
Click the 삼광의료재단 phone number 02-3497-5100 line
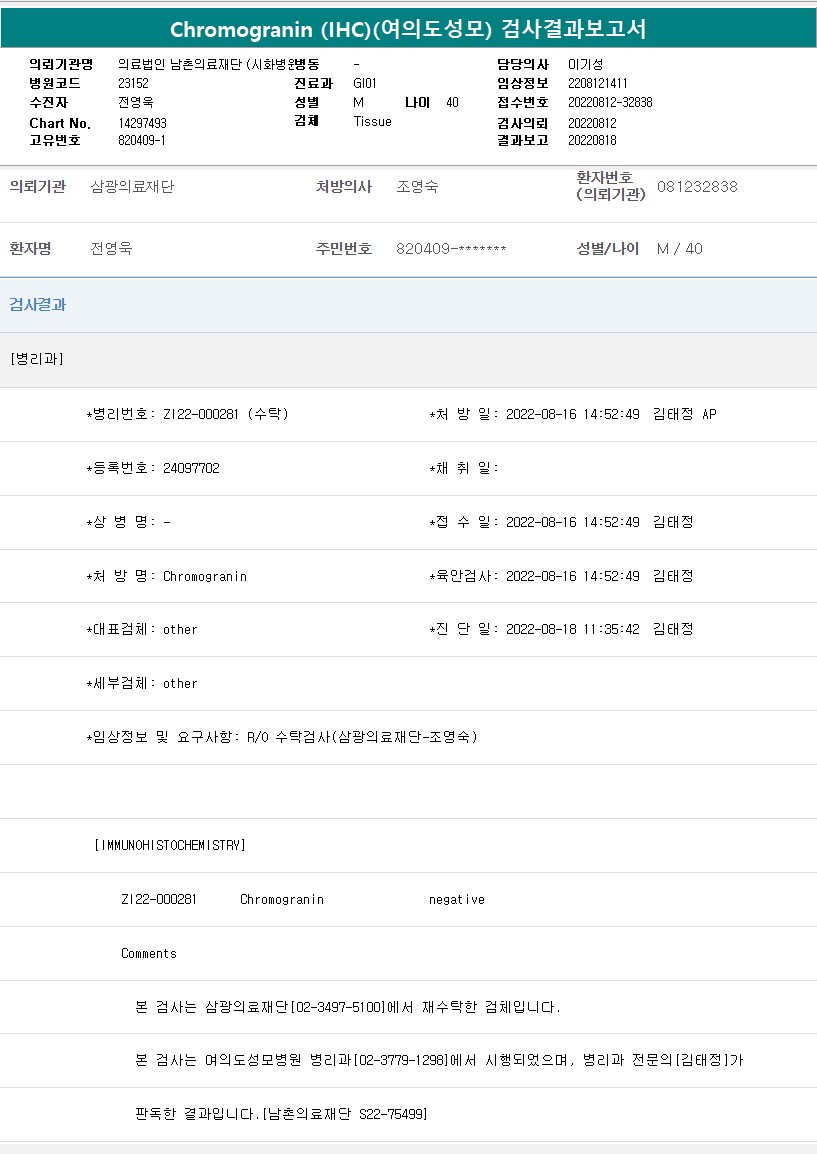(348, 1007)
